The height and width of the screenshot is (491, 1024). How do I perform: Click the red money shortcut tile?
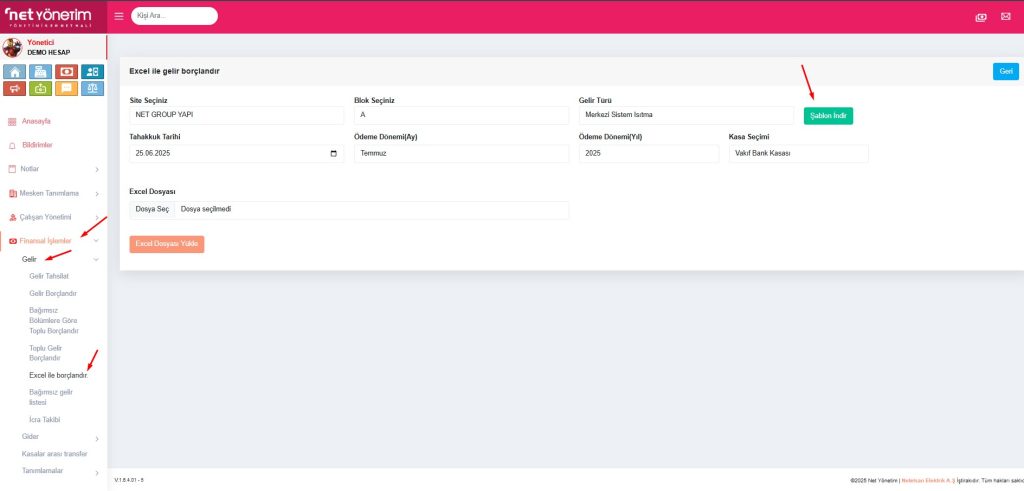pos(67,71)
